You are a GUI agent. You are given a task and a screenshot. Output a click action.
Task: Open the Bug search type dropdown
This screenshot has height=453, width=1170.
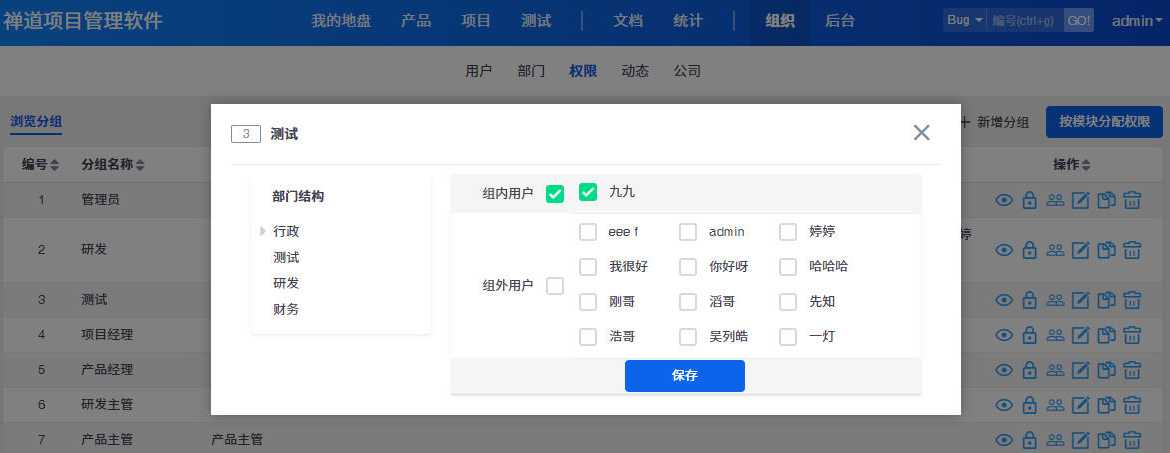[964, 20]
